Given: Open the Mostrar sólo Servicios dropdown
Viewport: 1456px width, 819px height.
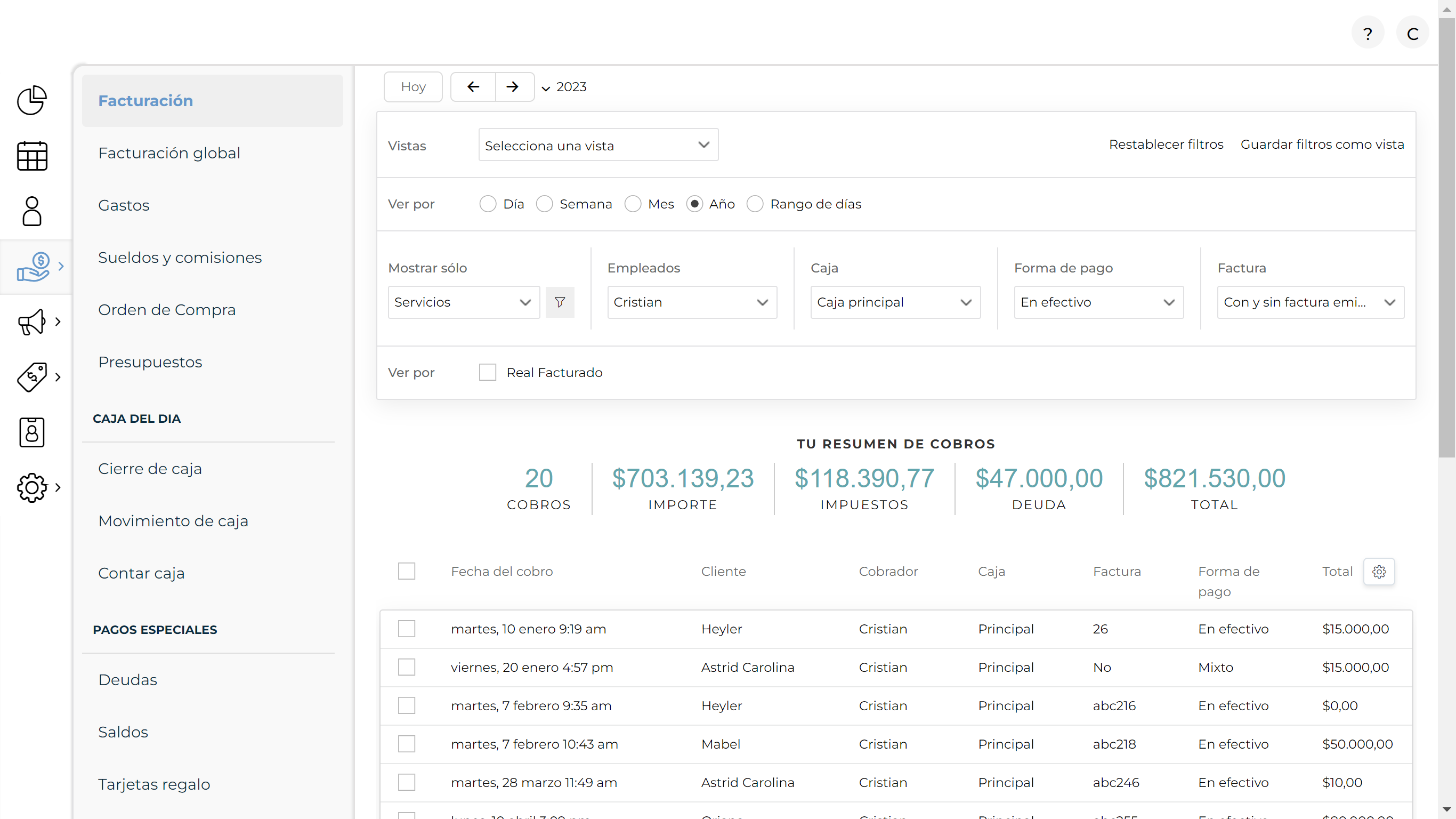Looking at the screenshot, I should (x=464, y=302).
